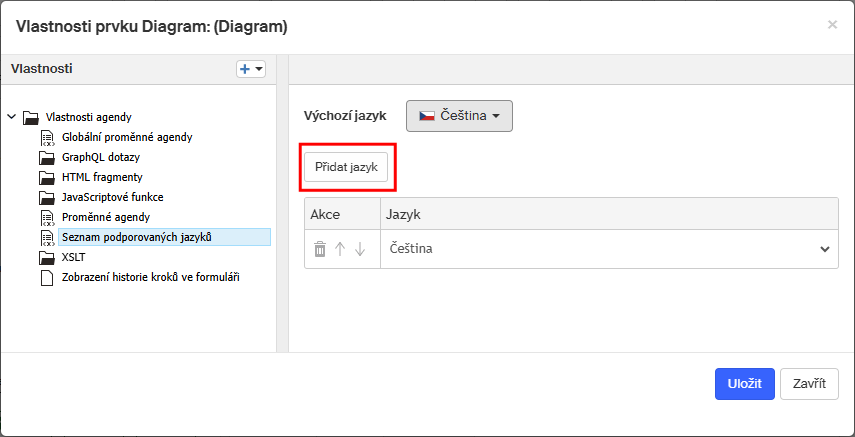This screenshot has width=855, height=437.
Task: Select Seznam podporovaných jazyků tree item
Action: 164,237
